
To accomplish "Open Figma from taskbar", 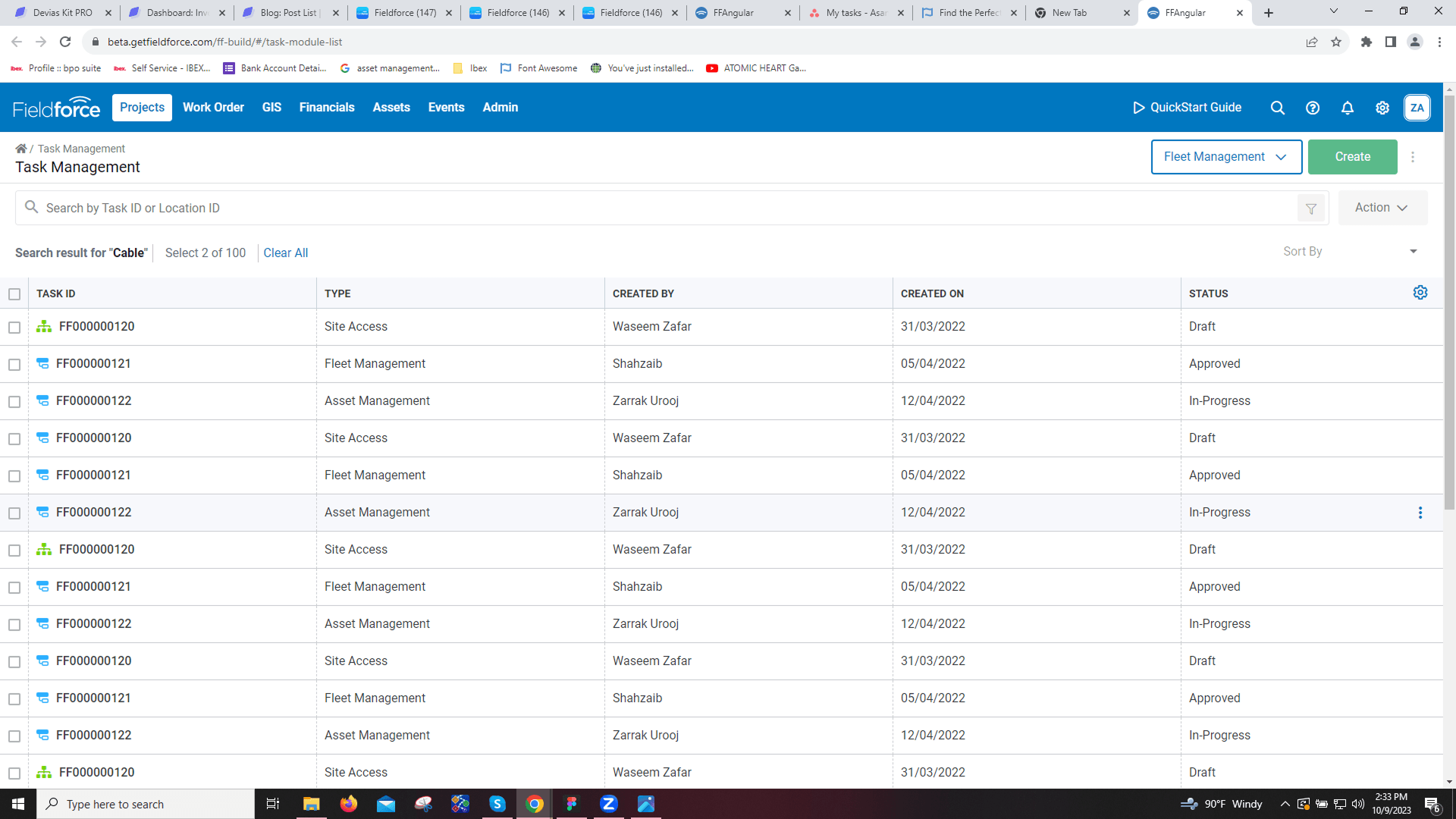I will (572, 804).
